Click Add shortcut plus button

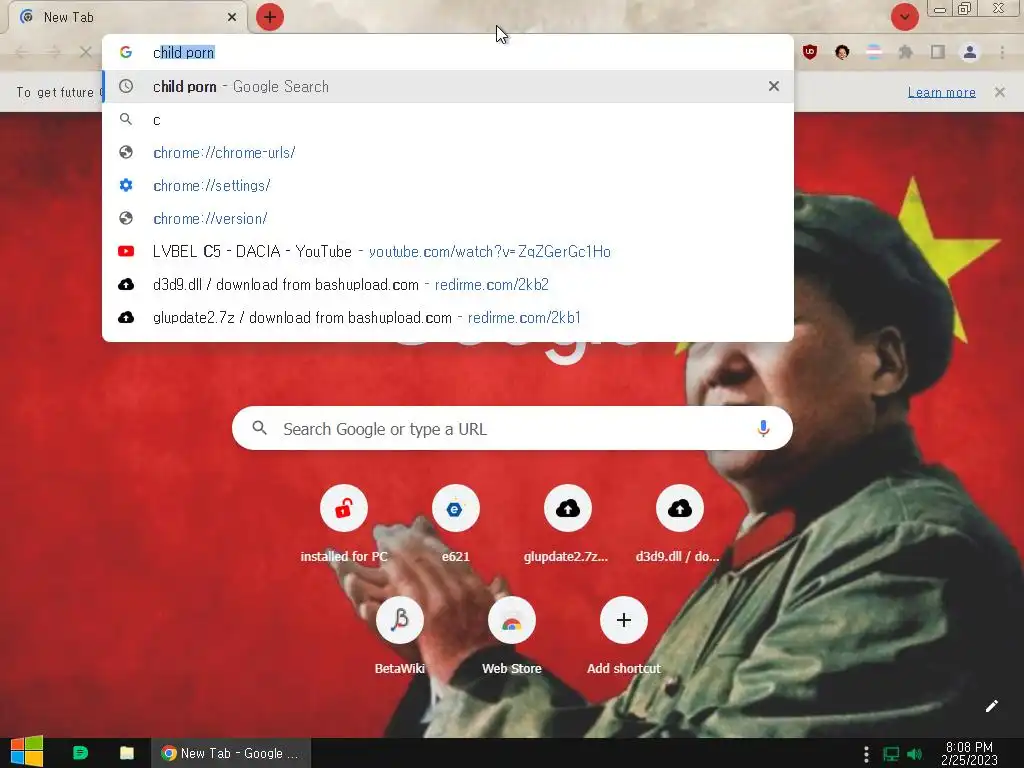point(624,620)
